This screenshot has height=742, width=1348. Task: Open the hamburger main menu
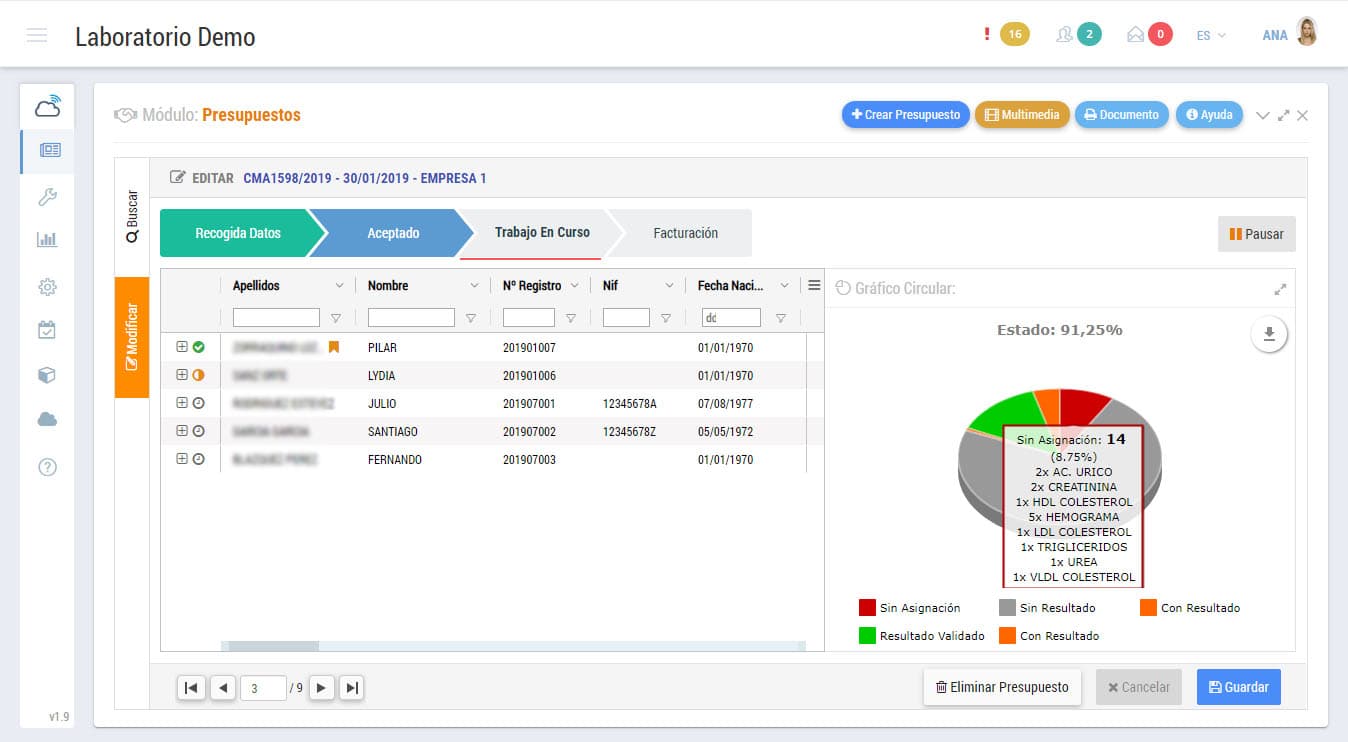pos(37,36)
